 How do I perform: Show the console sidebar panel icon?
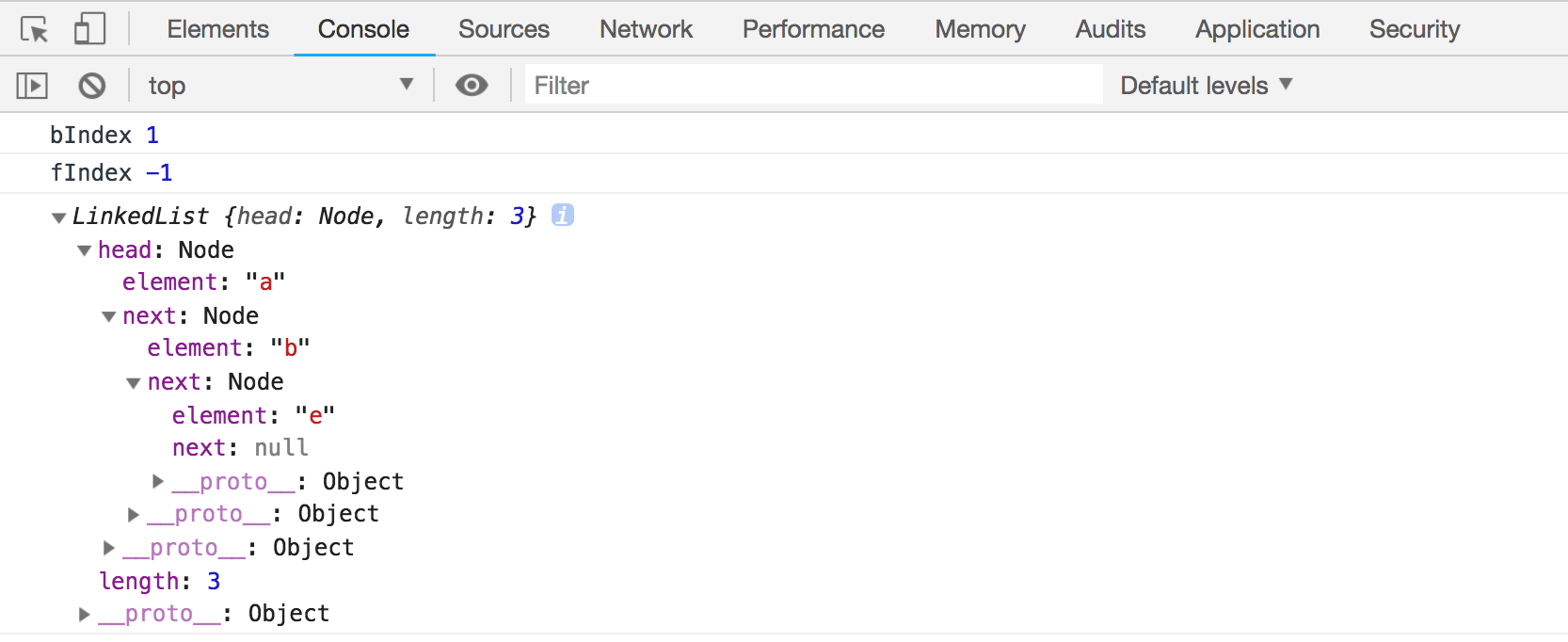point(32,86)
